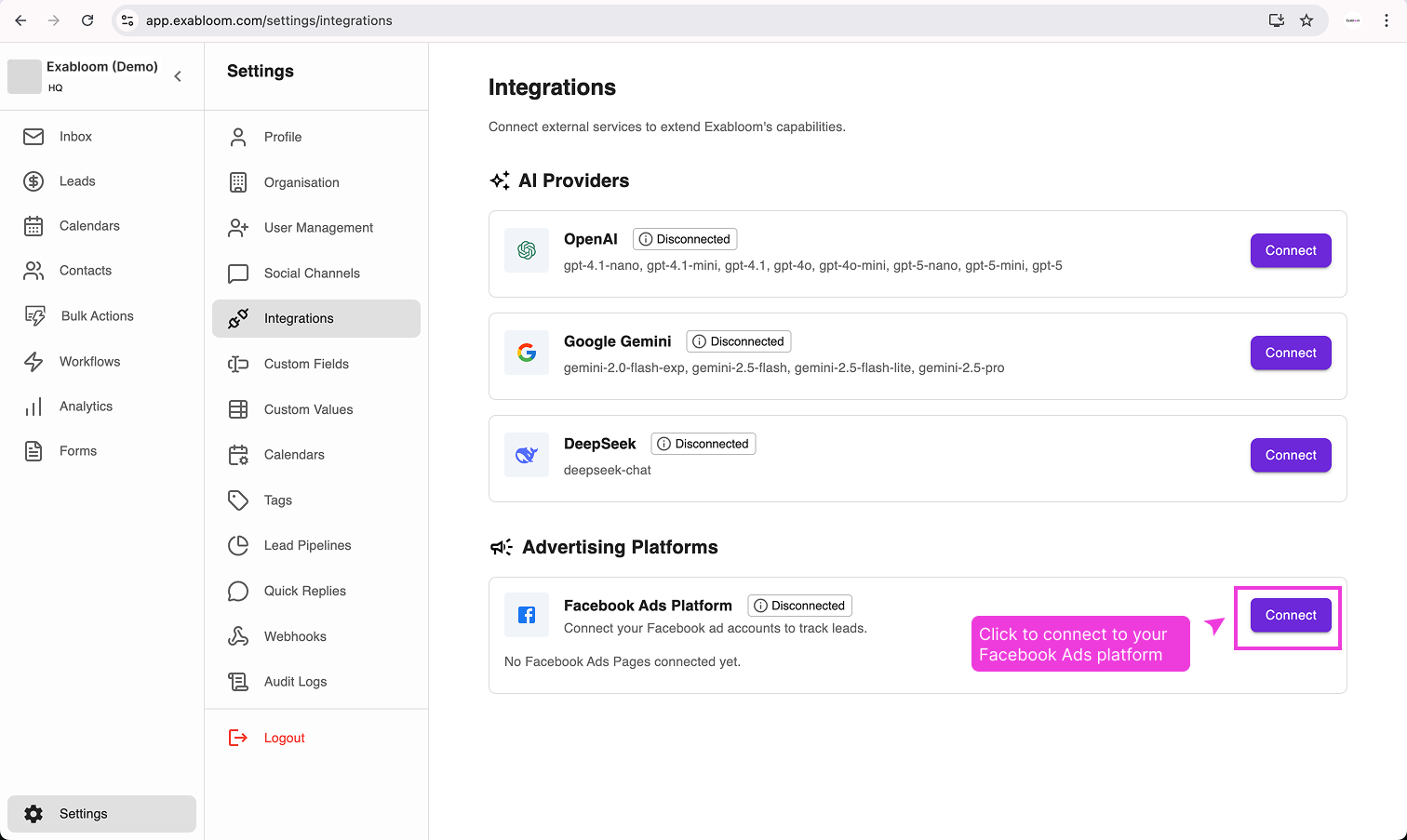1407x840 pixels.
Task: View Analytics from the sidebar
Action: (87, 406)
